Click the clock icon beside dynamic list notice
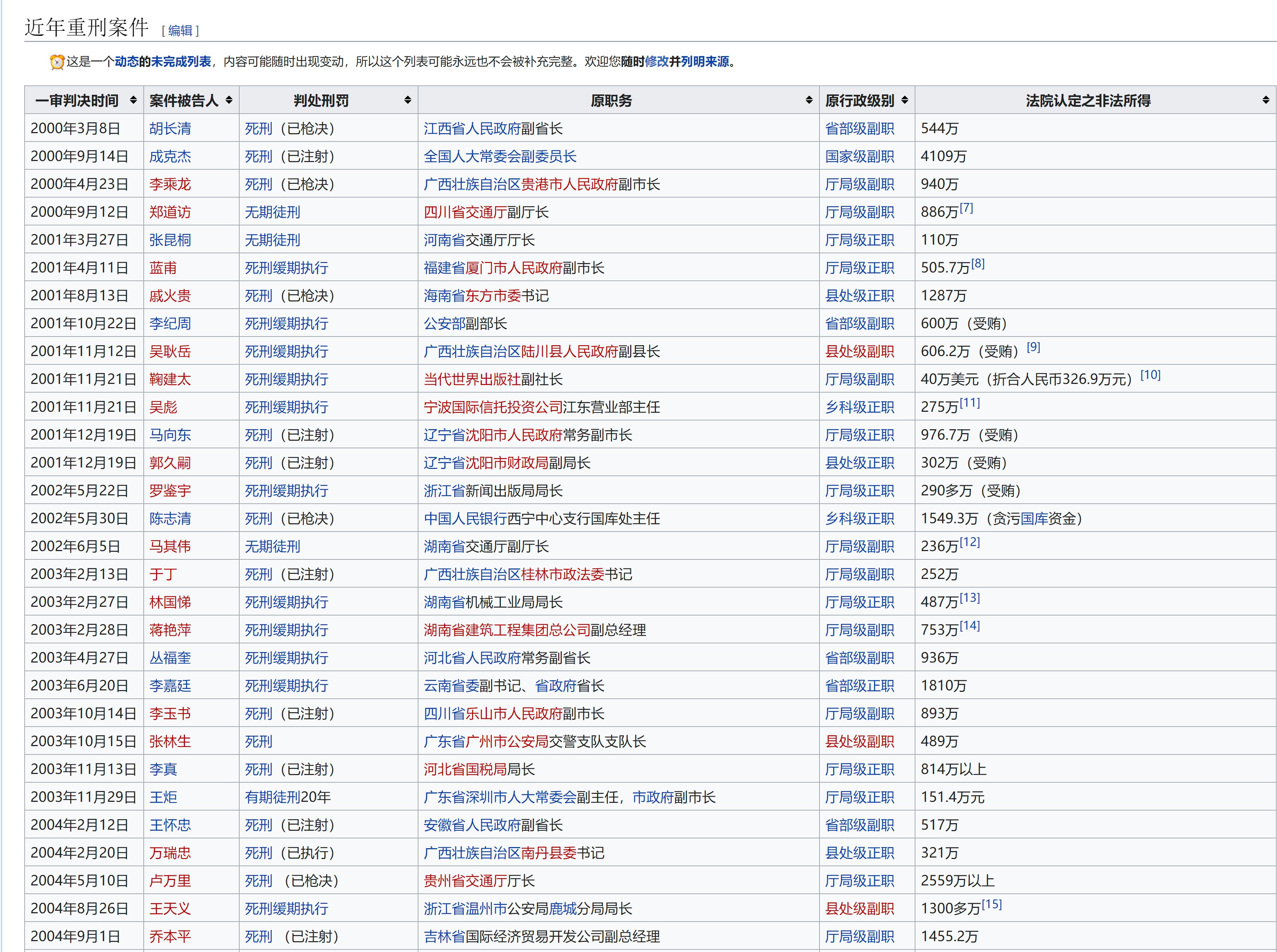 pos(56,62)
